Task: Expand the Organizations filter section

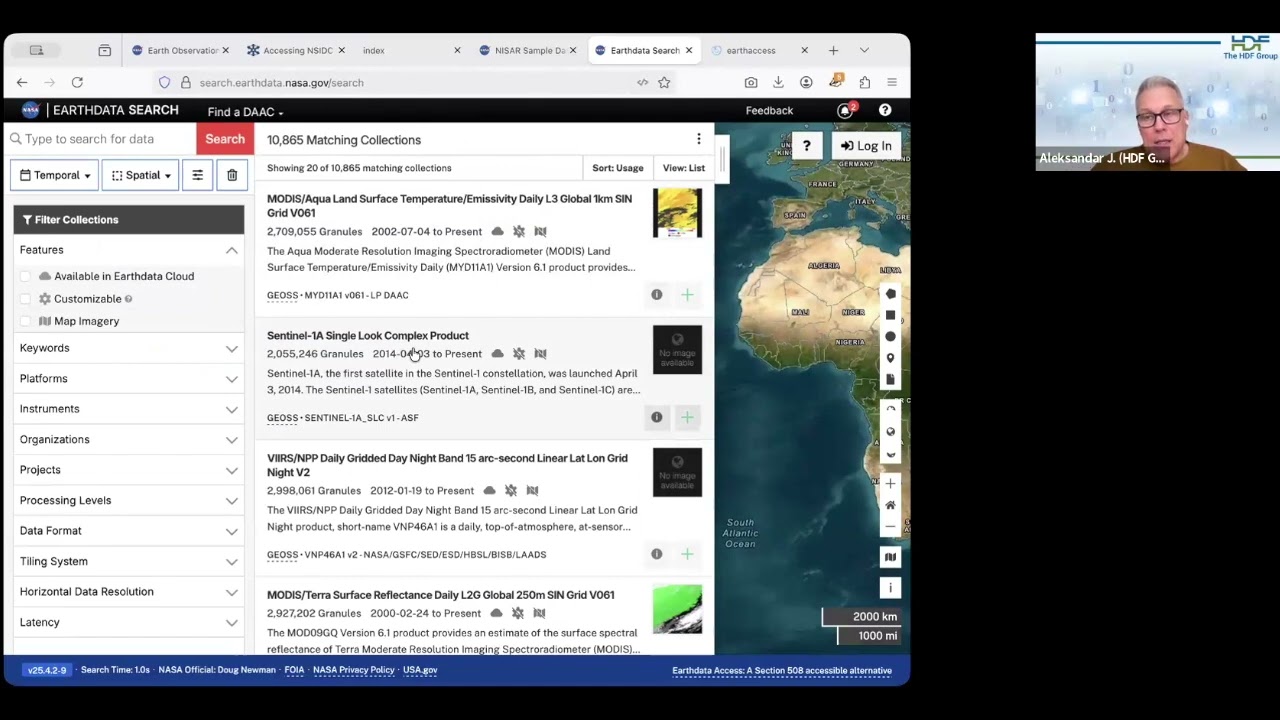Action: click(129, 440)
